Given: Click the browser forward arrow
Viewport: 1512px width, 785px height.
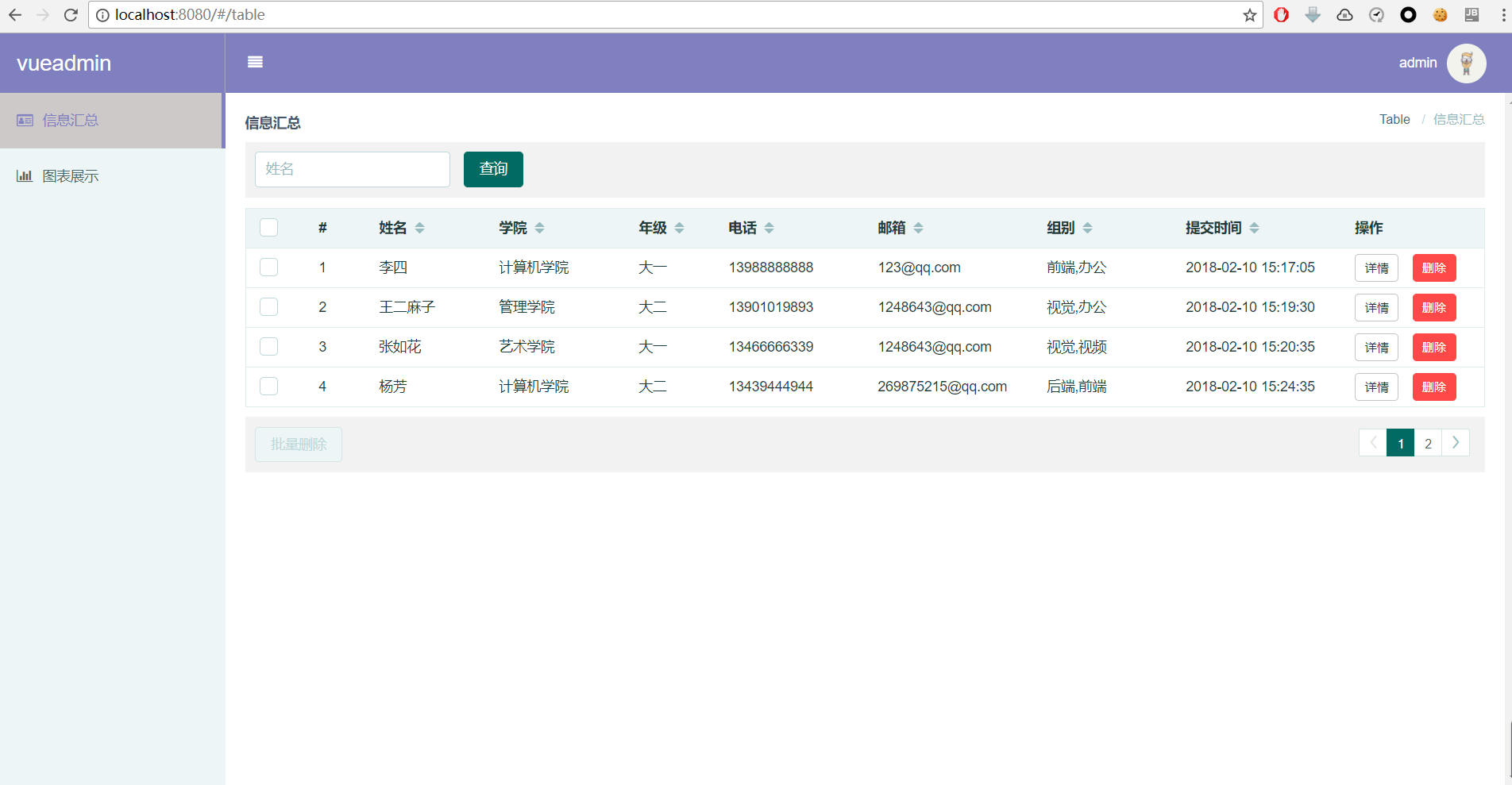Looking at the screenshot, I should tap(43, 15).
